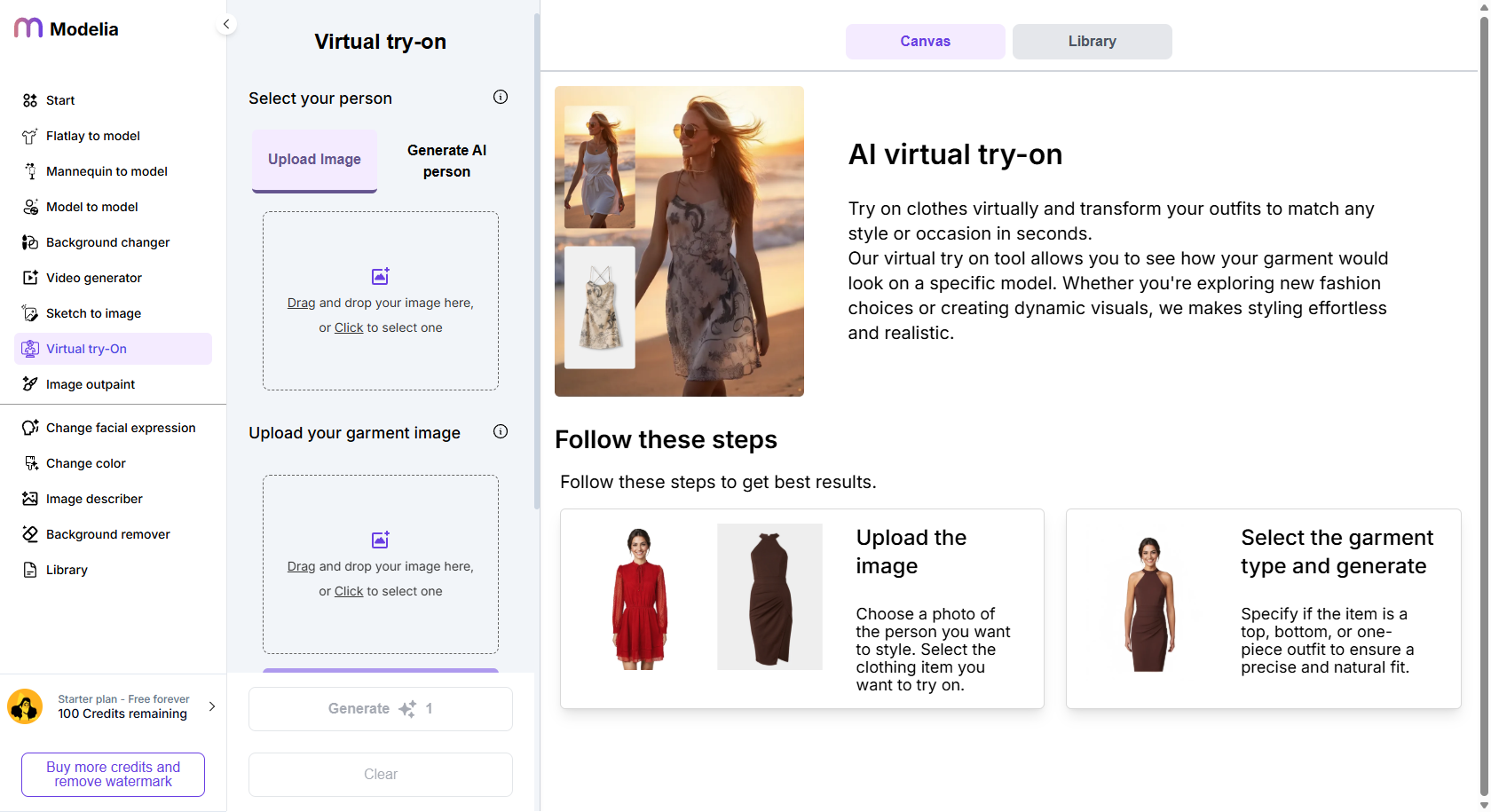
Task: Open the Change facial expression tool
Action: 121,427
